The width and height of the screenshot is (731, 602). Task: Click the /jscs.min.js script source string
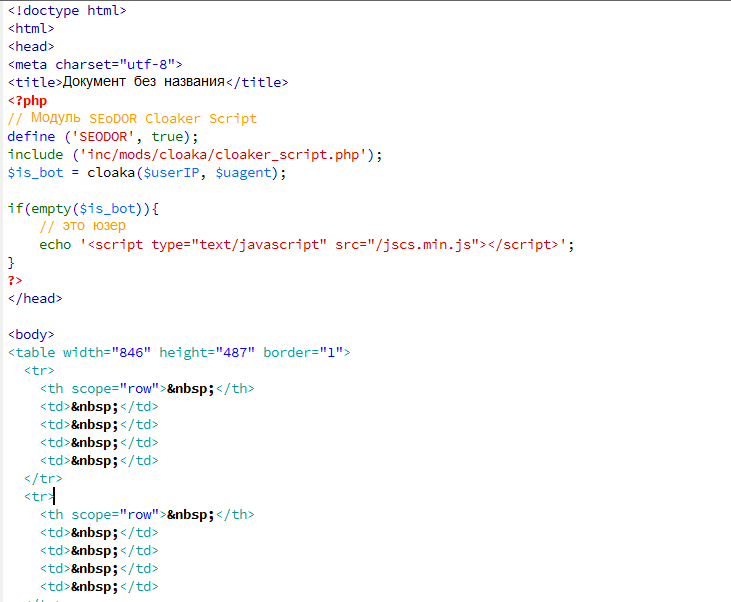[x=427, y=245]
